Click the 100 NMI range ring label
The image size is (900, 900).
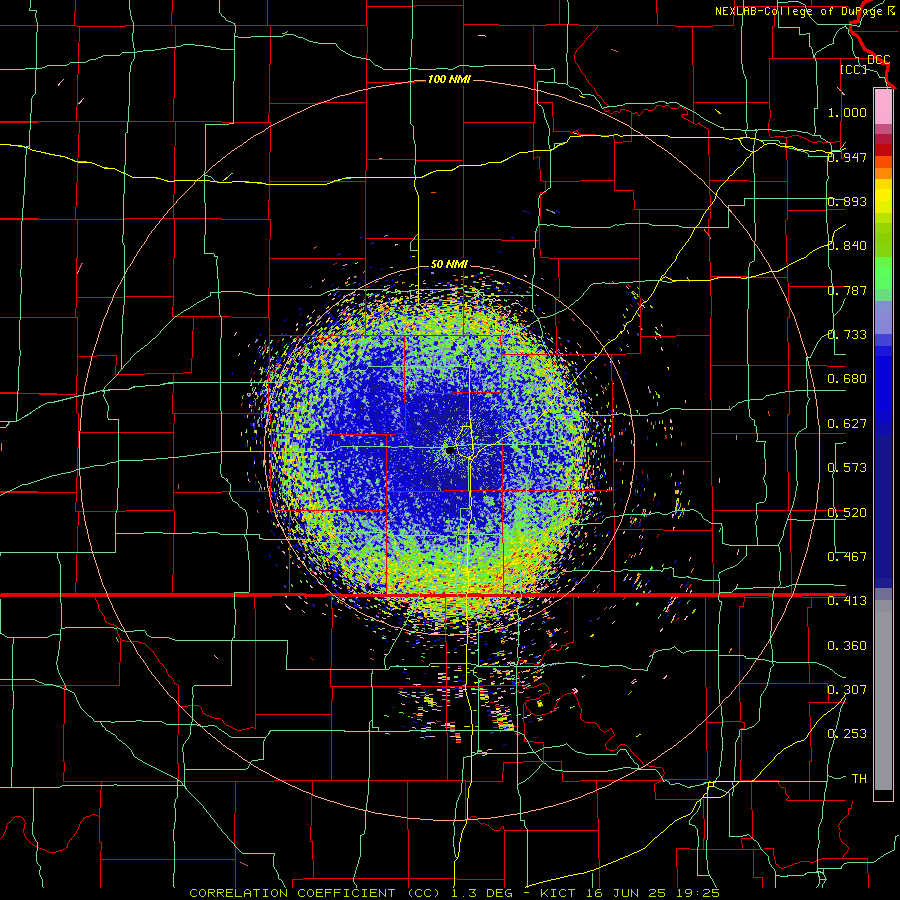coord(449,79)
